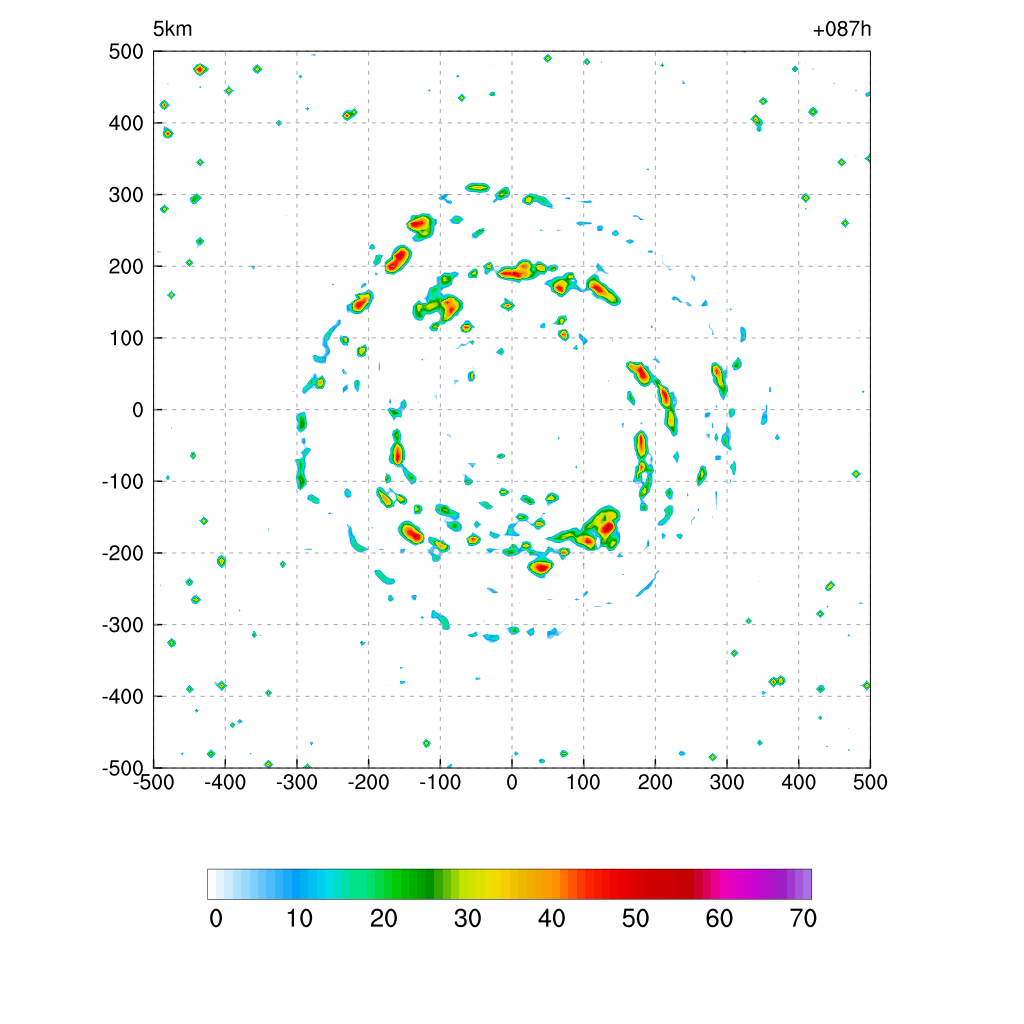1024x1024 pixels.
Task: Select y-axis tick label 100
Action: 126,338
